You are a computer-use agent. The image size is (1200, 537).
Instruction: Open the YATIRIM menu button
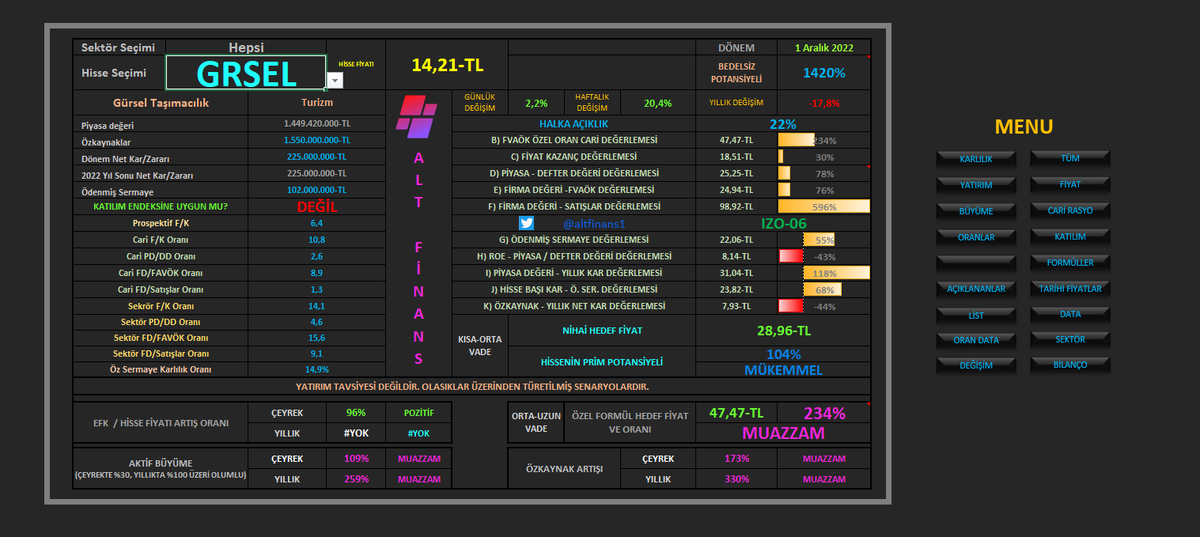(x=976, y=185)
